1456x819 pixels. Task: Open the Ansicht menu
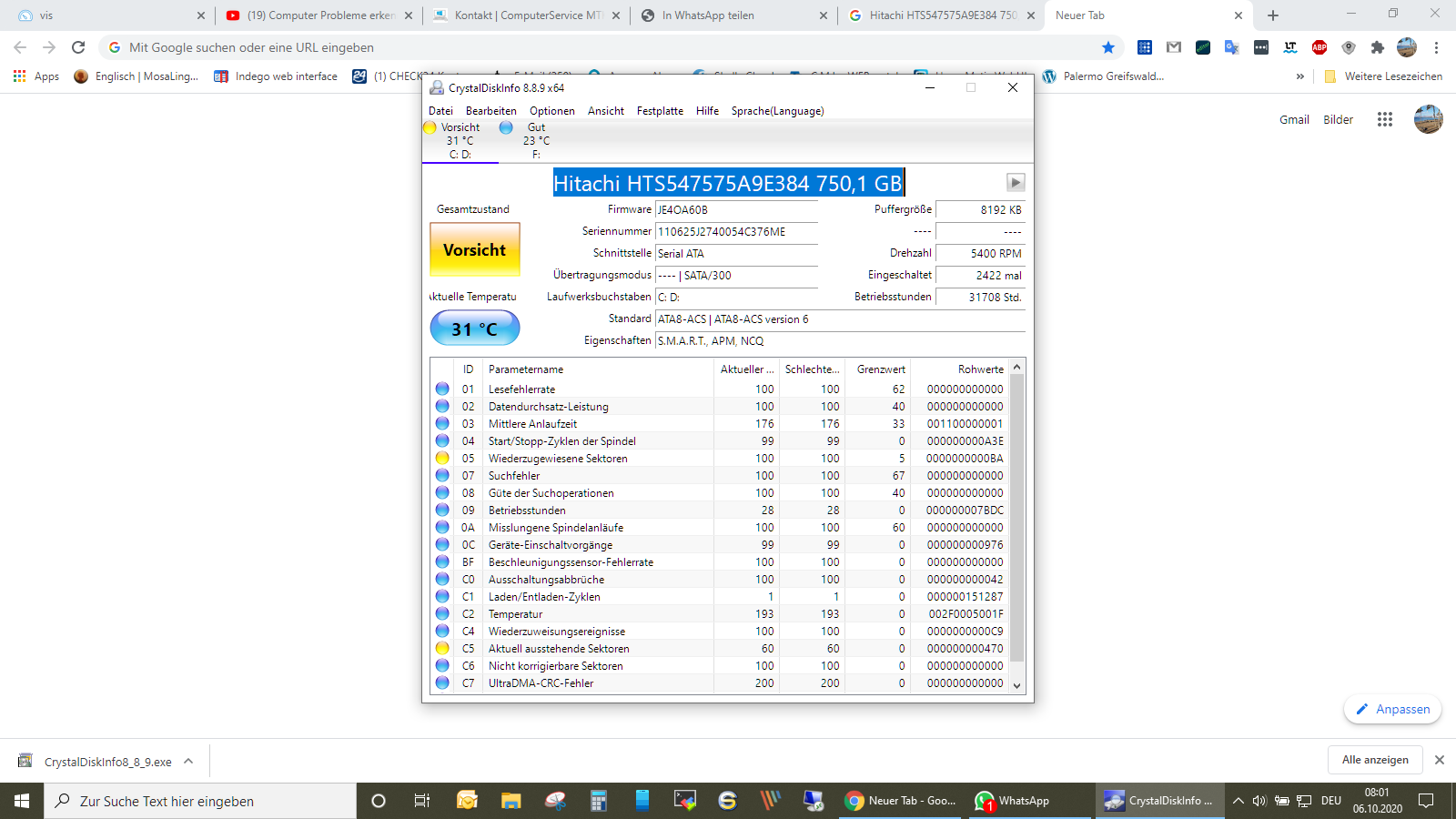click(606, 111)
